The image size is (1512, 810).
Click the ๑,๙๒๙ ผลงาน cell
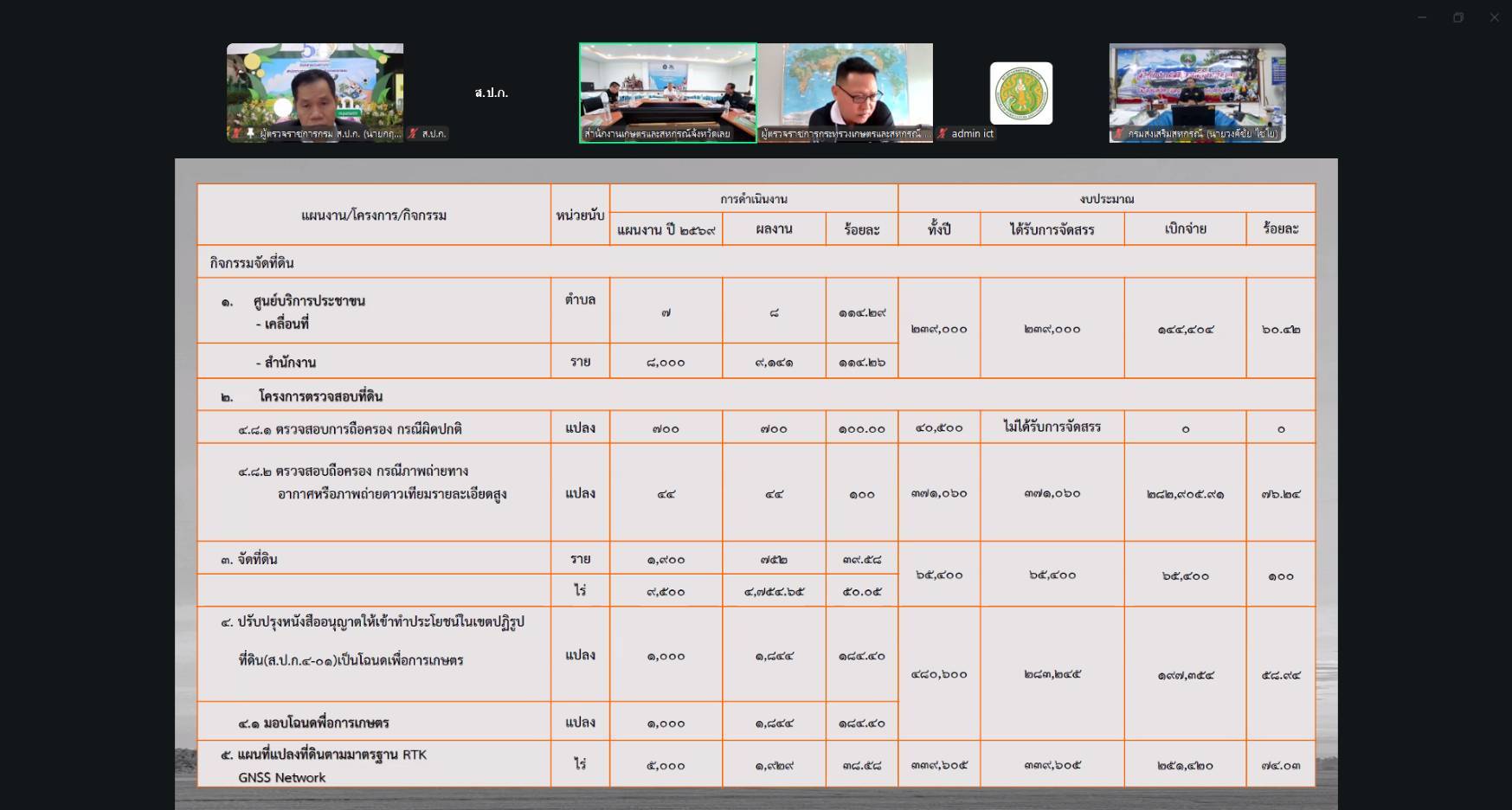coord(774,765)
